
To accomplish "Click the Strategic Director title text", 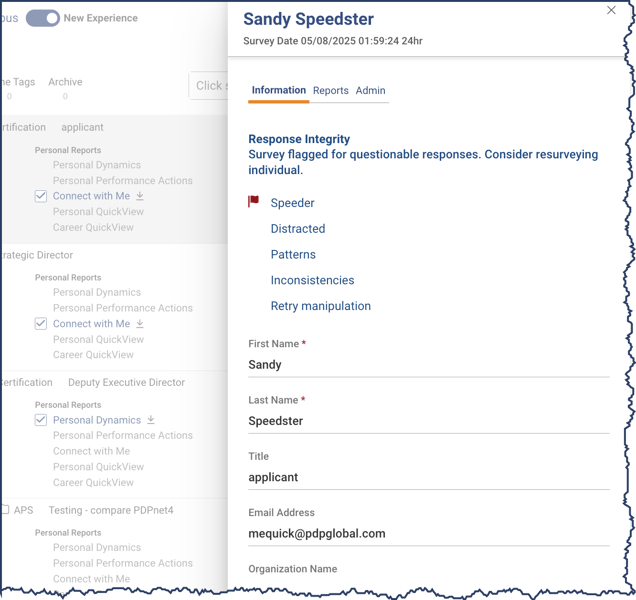I will point(38,255).
